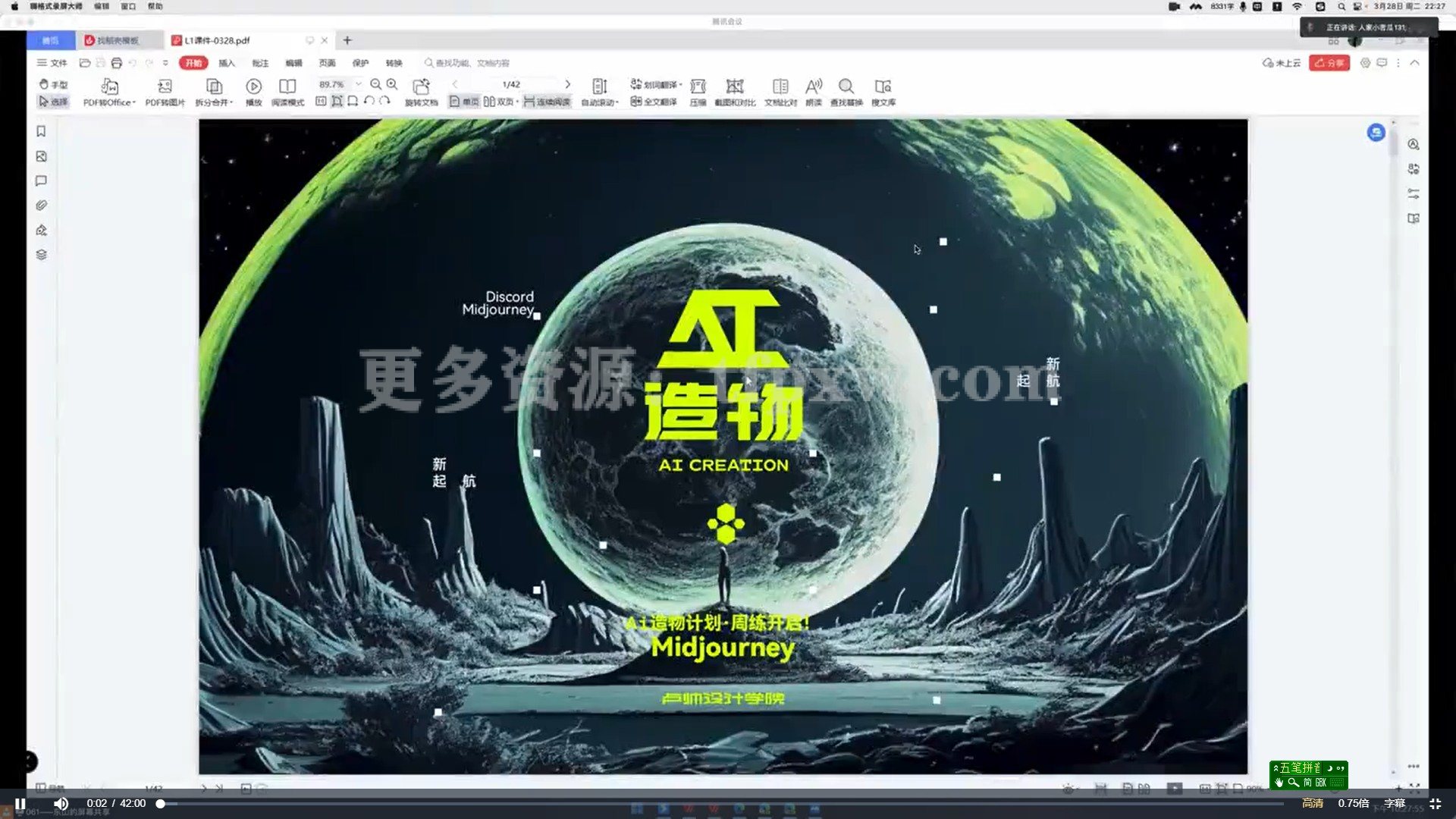The image size is (1456, 819).
Task: Zoom out with the minus magnifier
Action: tap(375, 84)
